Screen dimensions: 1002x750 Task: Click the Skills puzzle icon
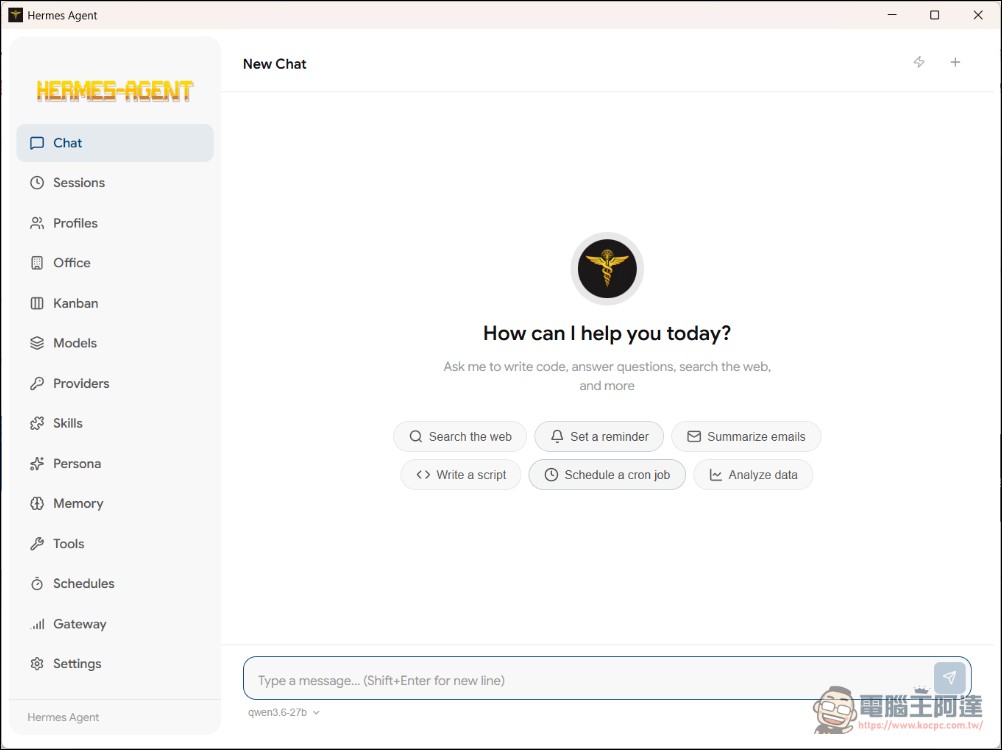(x=37, y=423)
